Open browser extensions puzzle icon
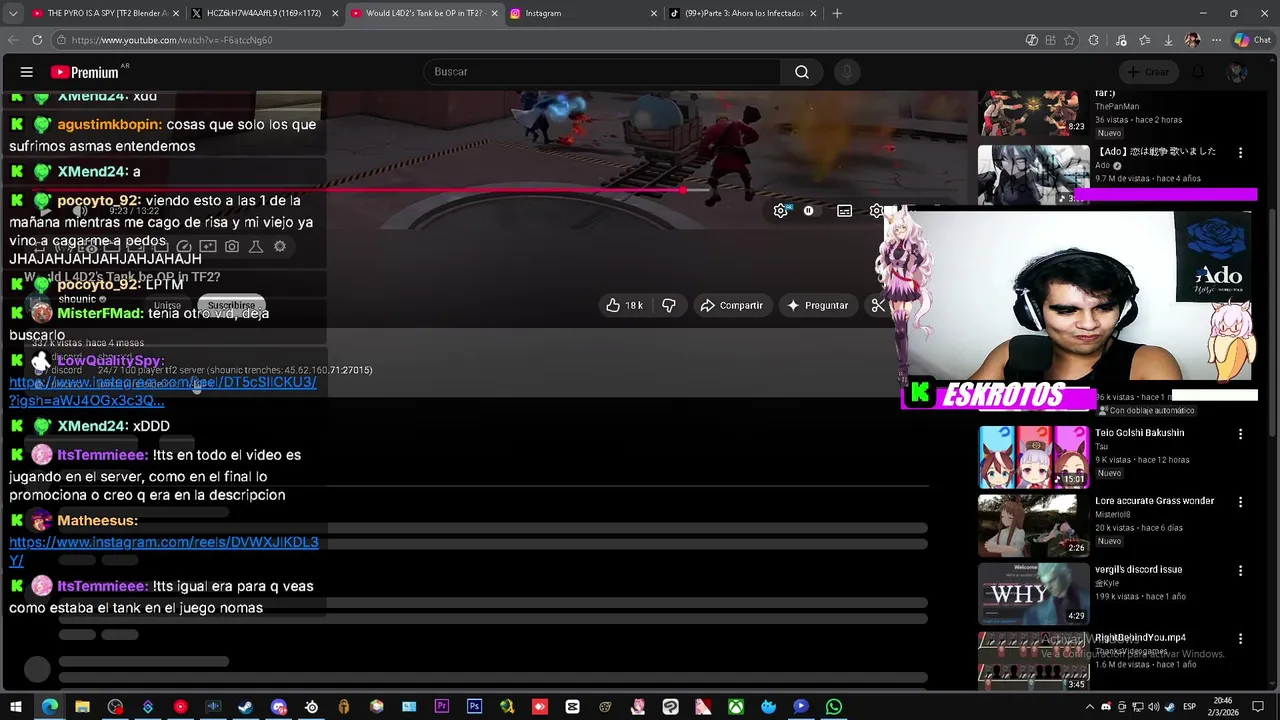 1093,40
